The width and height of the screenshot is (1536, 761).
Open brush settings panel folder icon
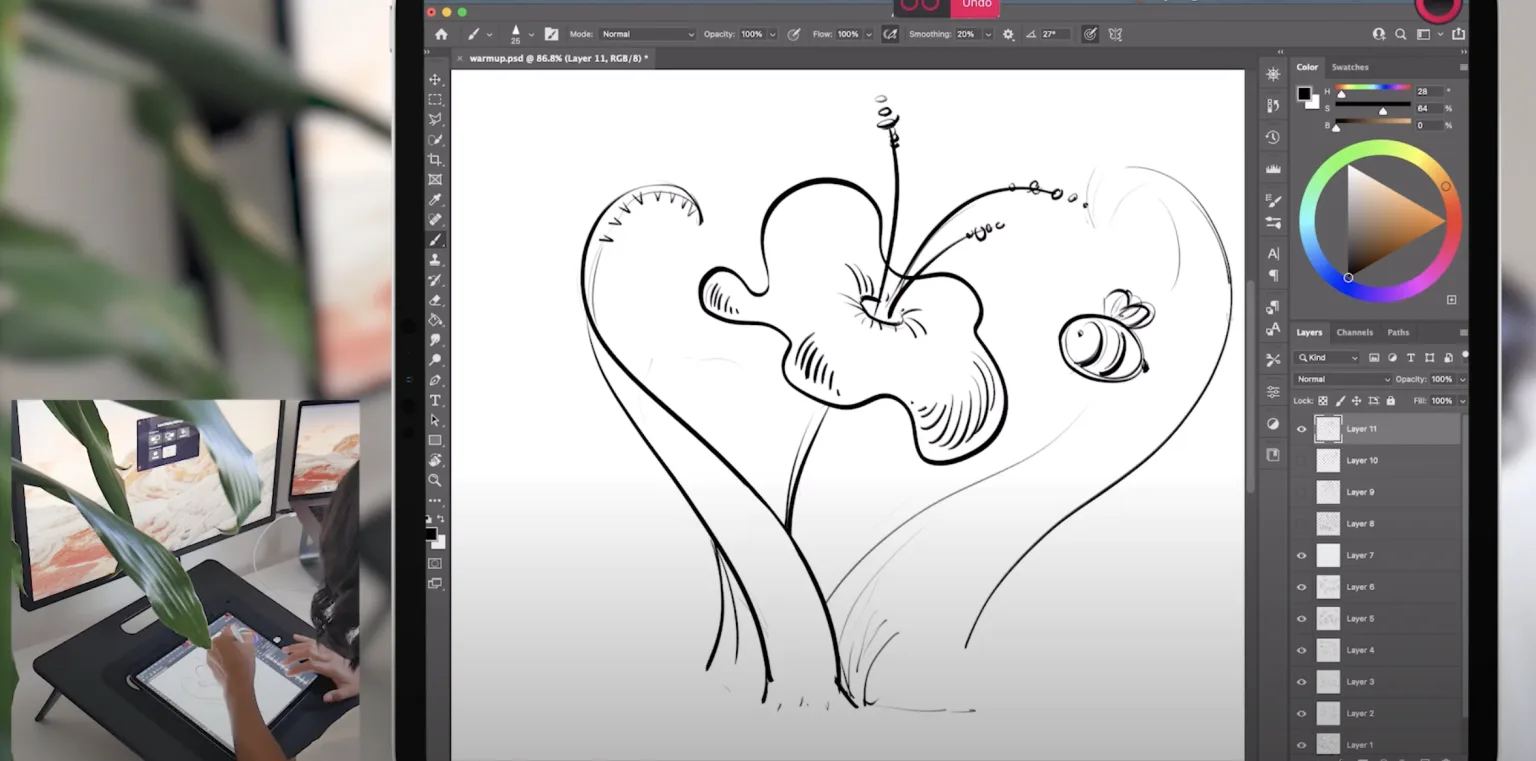point(551,34)
